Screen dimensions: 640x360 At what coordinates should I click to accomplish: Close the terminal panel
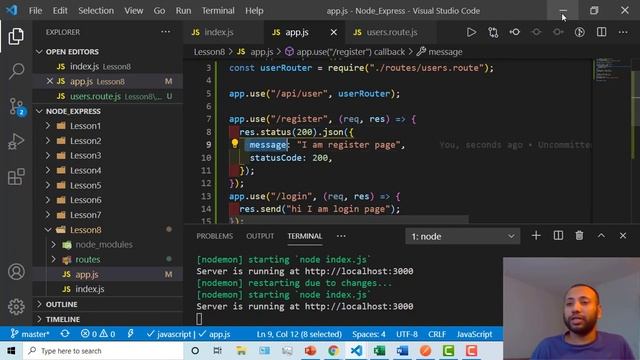pos(623,236)
